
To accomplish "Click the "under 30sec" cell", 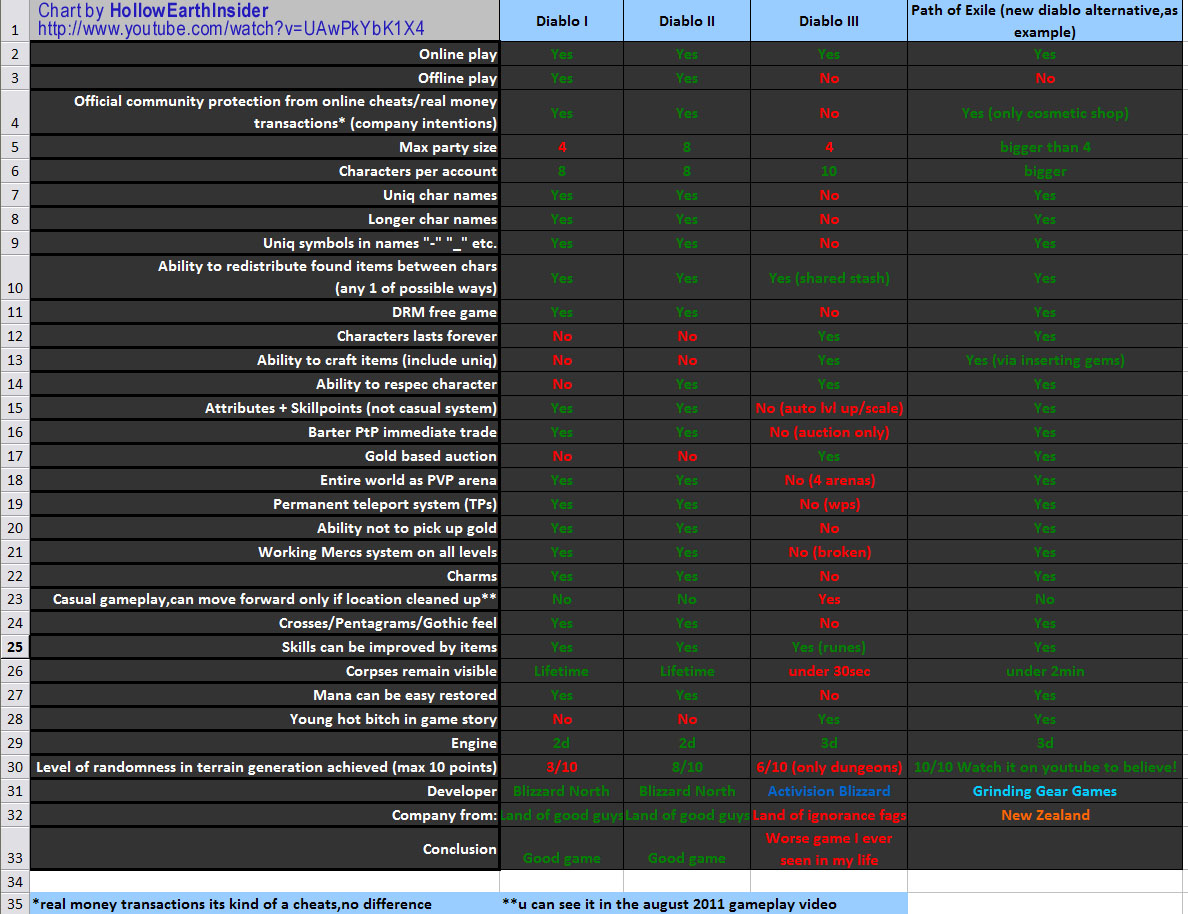I will click(829, 671).
